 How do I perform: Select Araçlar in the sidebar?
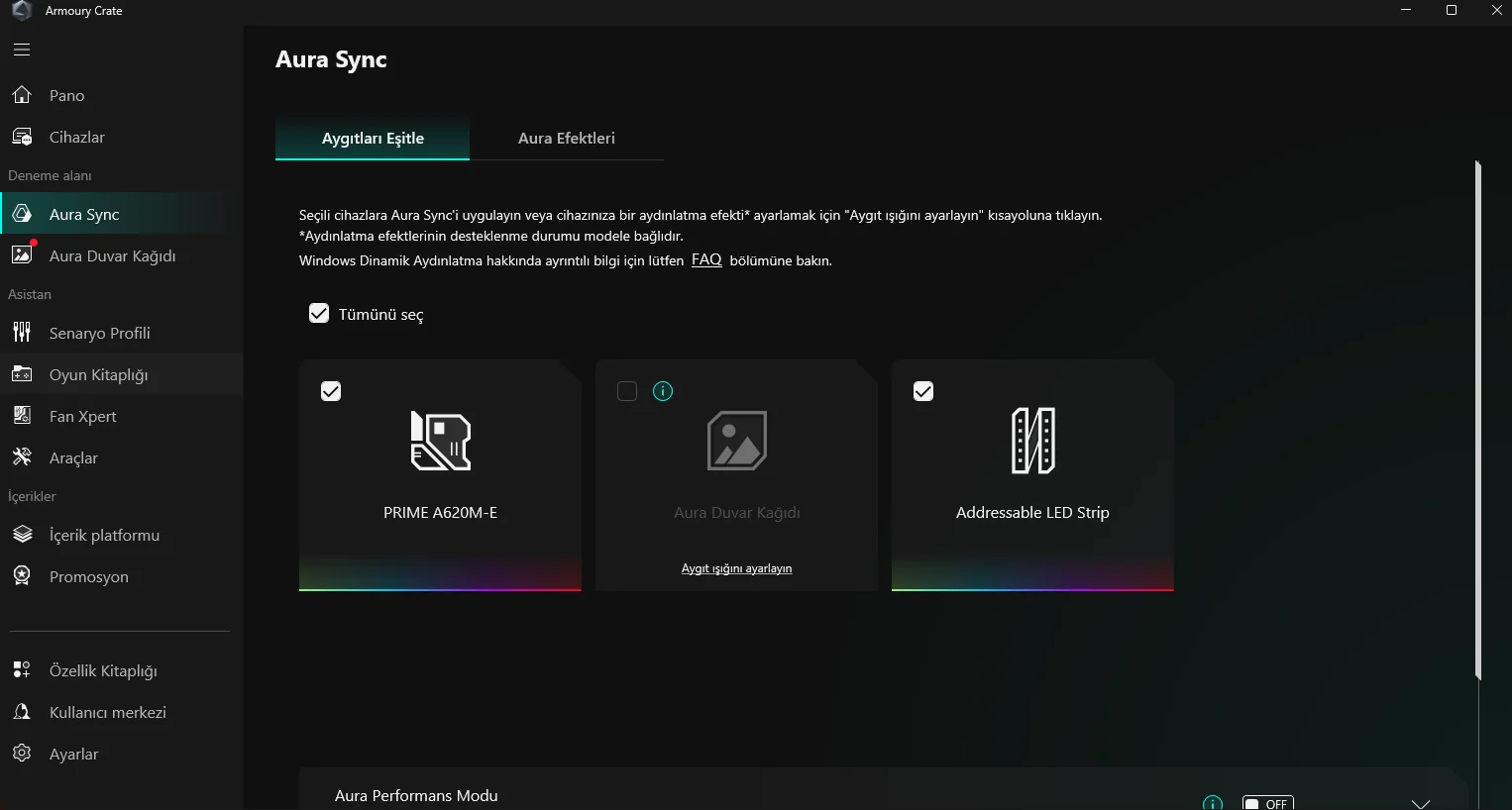[x=121, y=457]
